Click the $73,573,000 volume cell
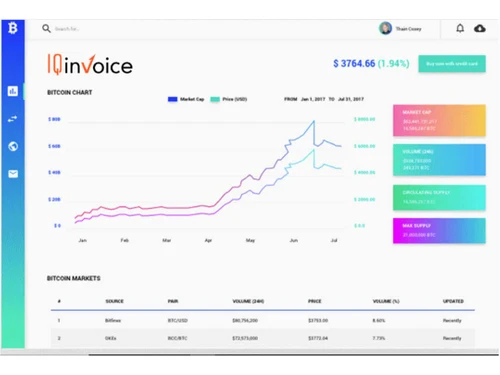The height and width of the screenshot is (375, 500). click(x=245, y=338)
